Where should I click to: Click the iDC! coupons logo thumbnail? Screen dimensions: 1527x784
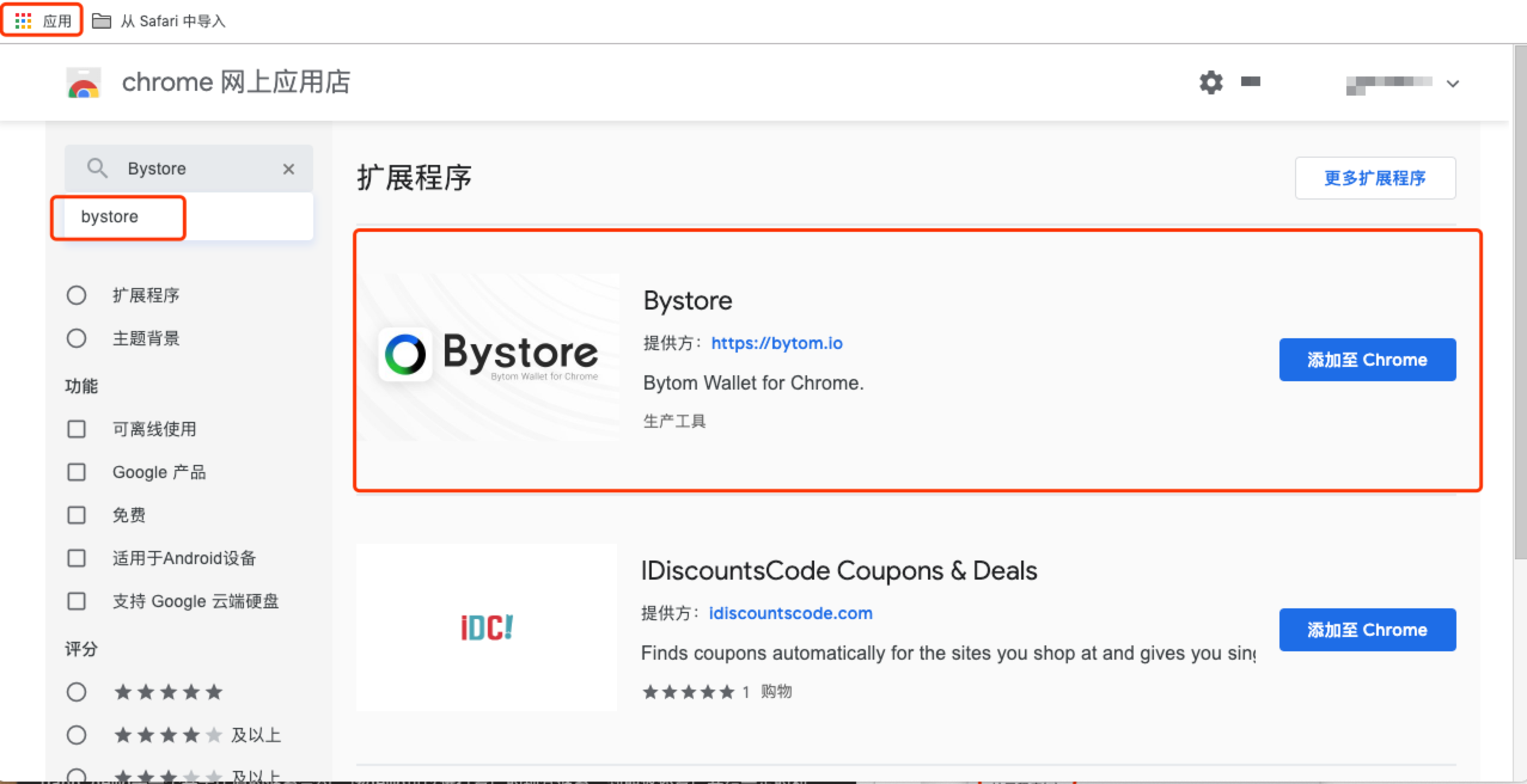click(487, 627)
